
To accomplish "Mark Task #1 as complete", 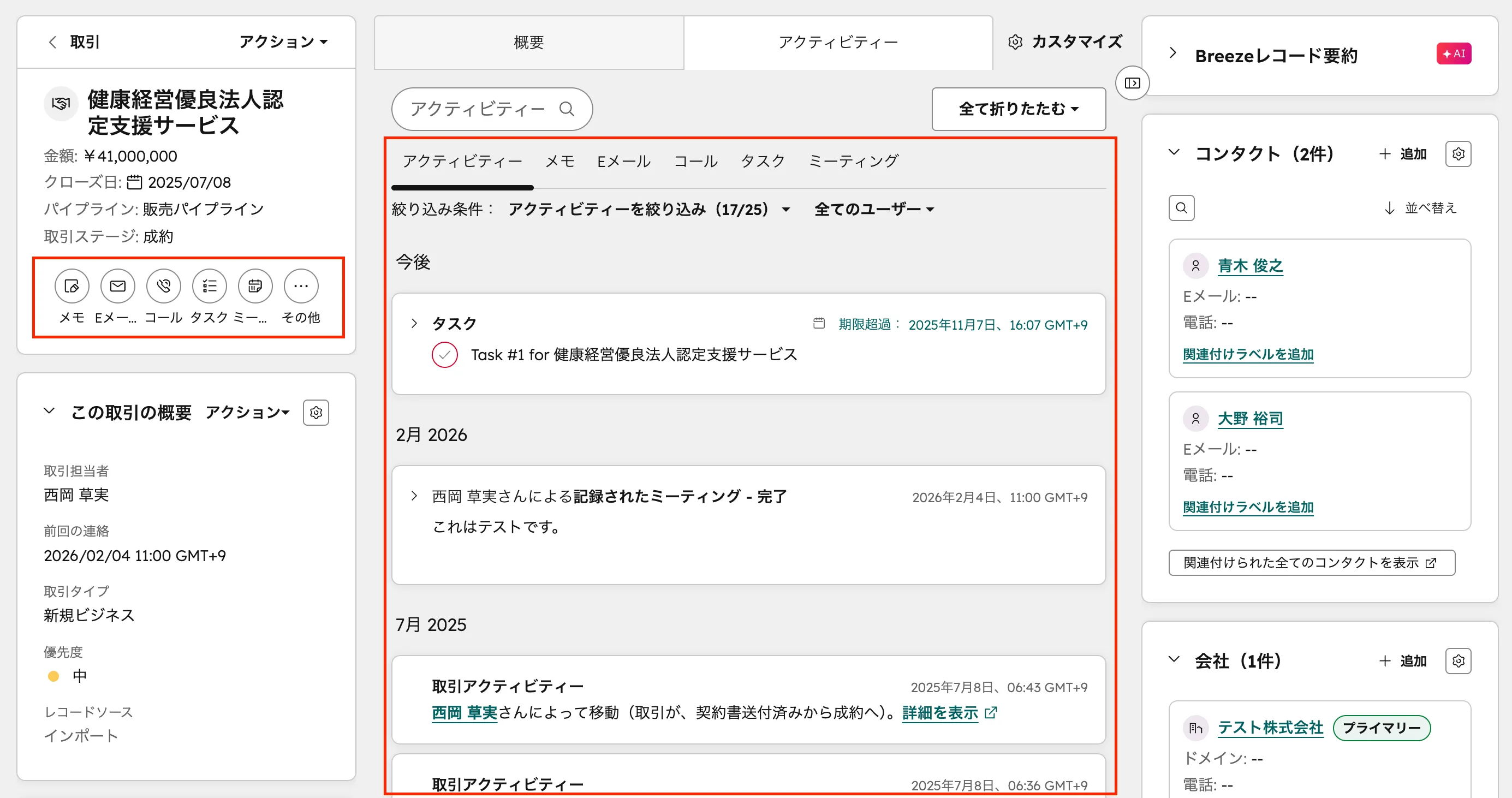I will click(445, 354).
